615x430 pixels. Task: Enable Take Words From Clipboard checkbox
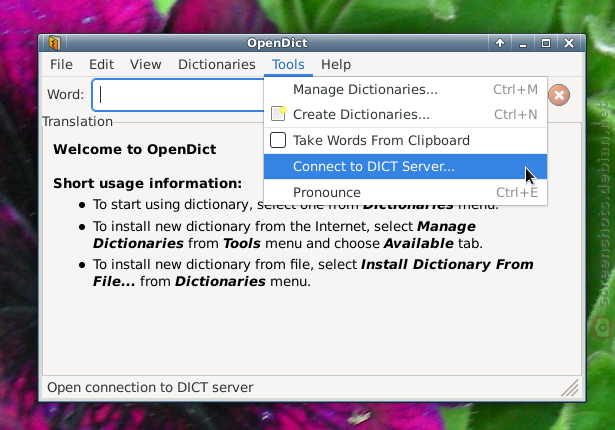278,140
